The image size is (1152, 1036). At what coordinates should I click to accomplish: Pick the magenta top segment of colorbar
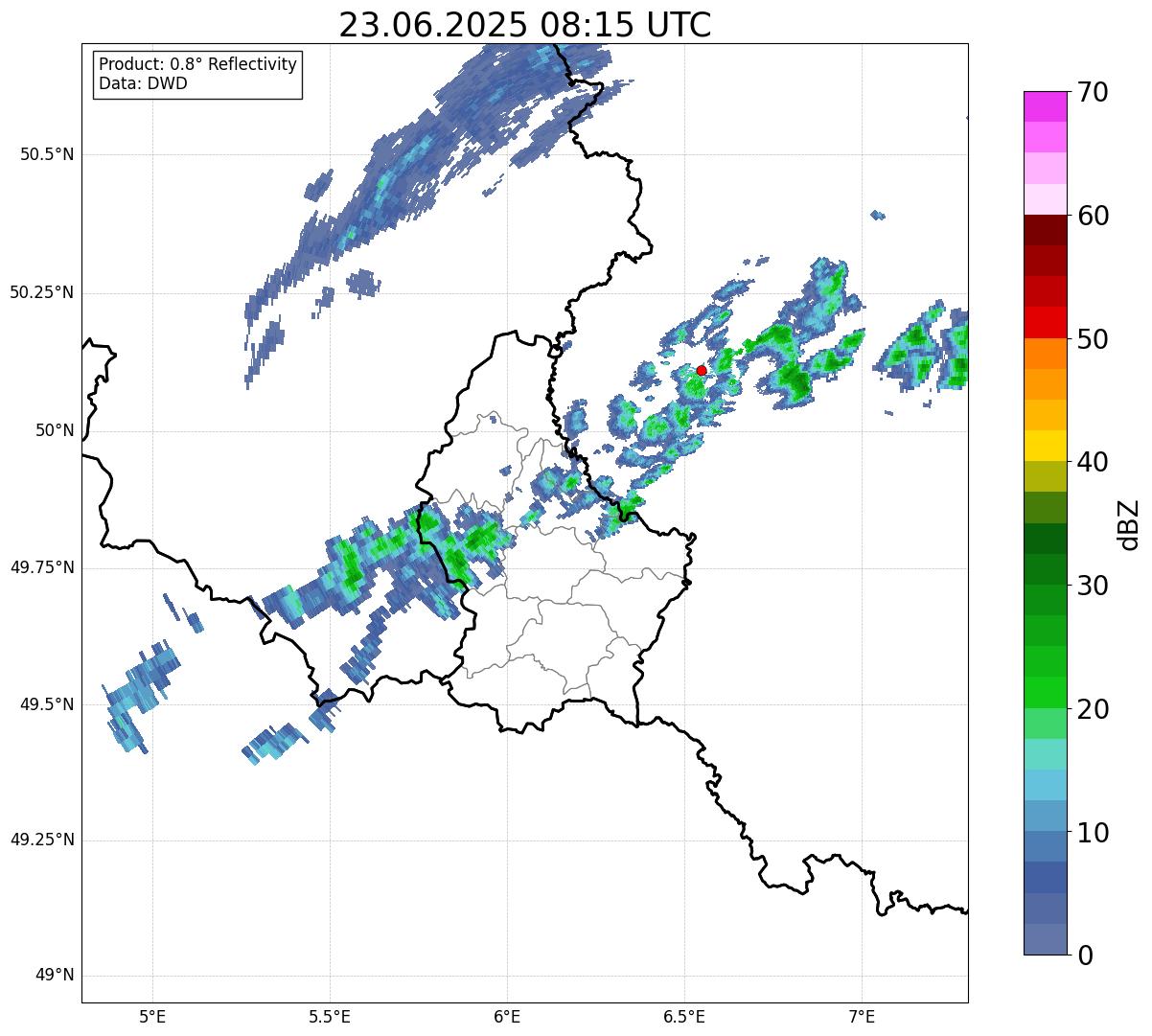click(1045, 106)
